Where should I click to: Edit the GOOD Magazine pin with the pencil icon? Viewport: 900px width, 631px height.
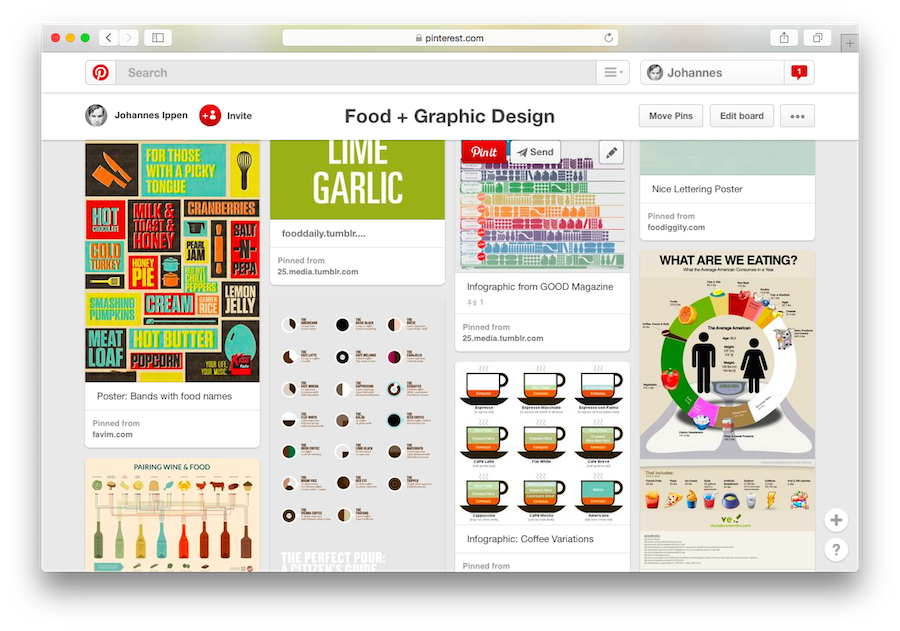click(611, 153)
